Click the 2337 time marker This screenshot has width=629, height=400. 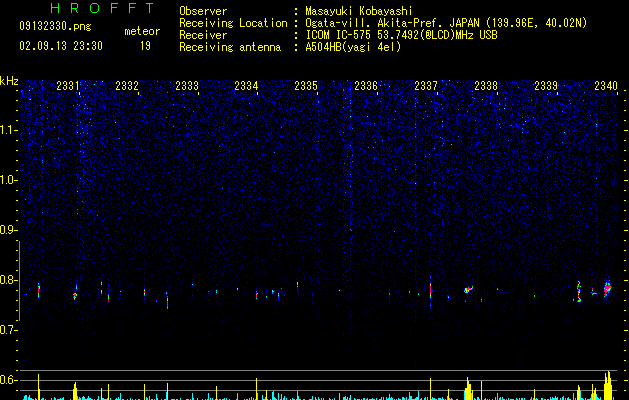pos(426,86)
